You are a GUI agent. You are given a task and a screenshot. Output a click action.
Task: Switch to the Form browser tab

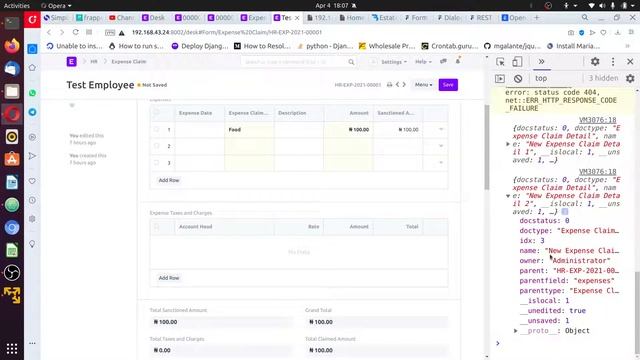[x=416, y=18]
